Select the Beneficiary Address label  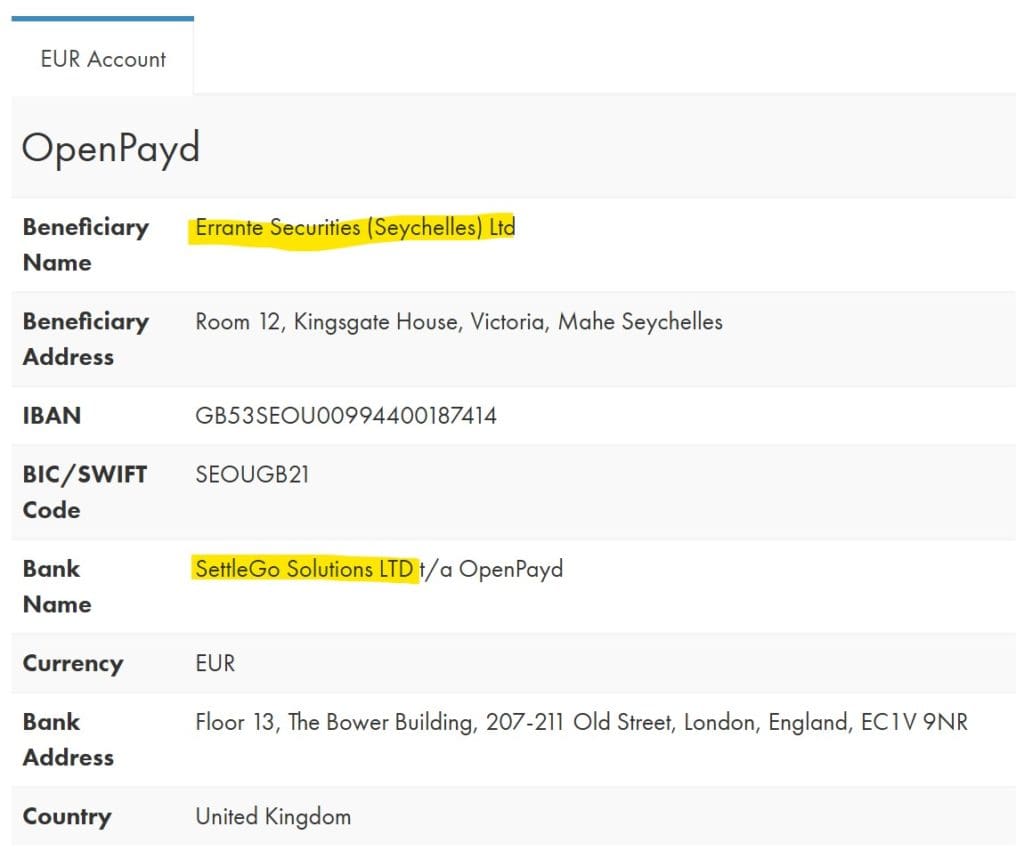85,339
